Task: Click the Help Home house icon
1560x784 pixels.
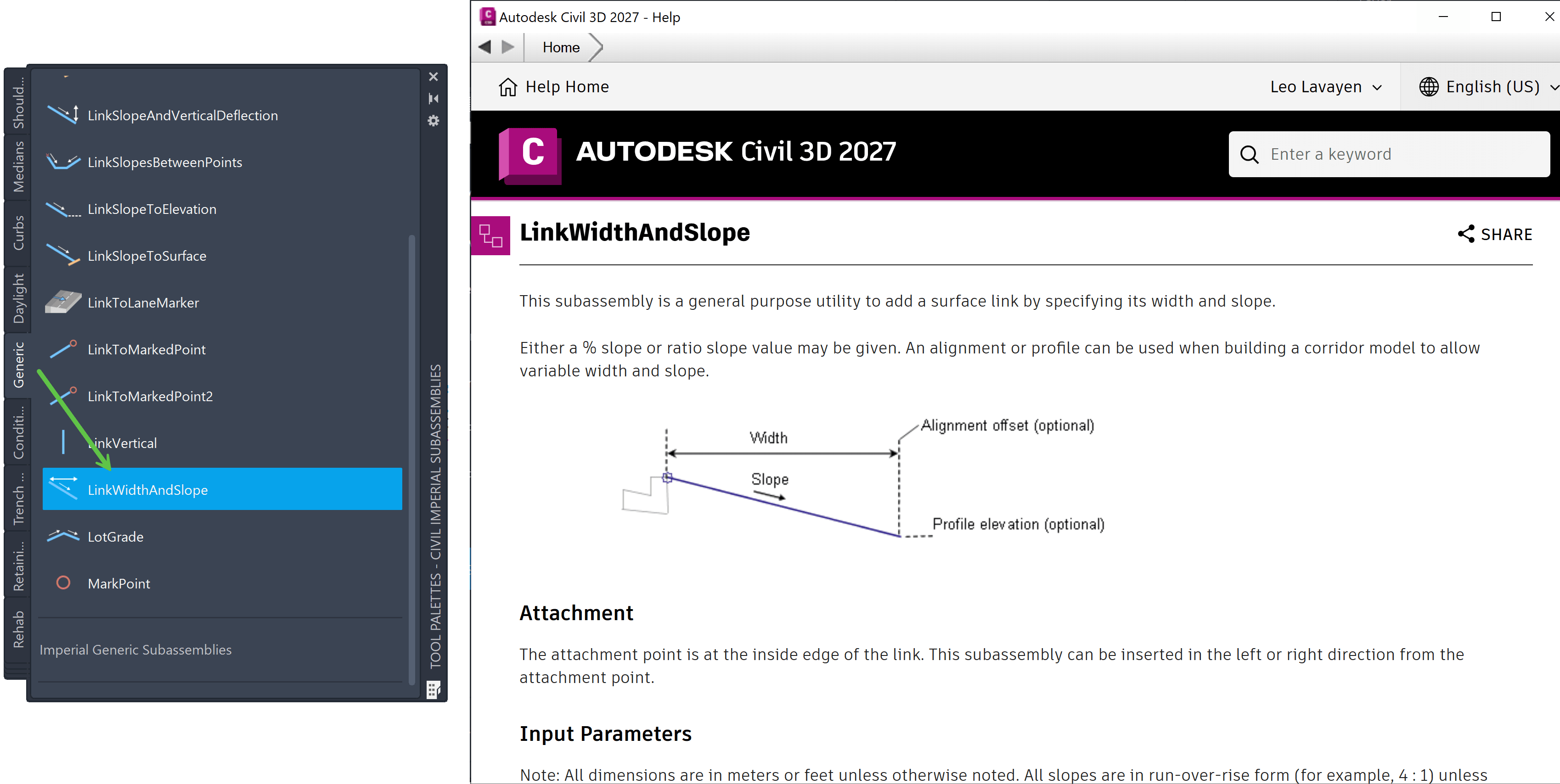Action: (507, 87)
